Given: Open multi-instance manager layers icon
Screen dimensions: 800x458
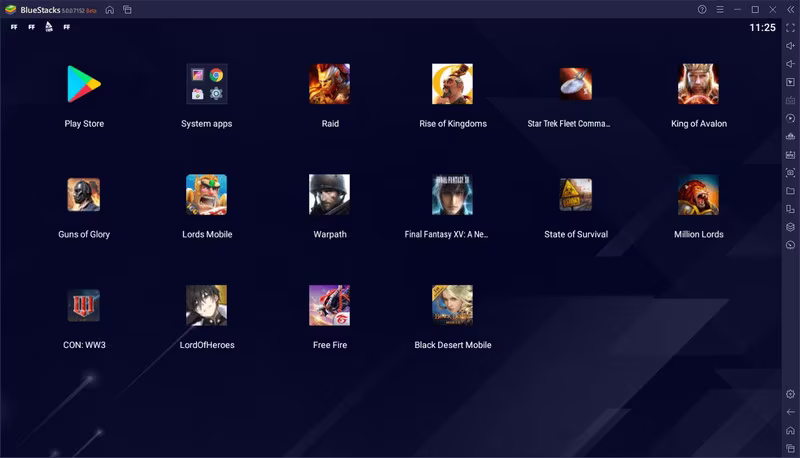Looking at the screenshot, I should coord(790,227).
